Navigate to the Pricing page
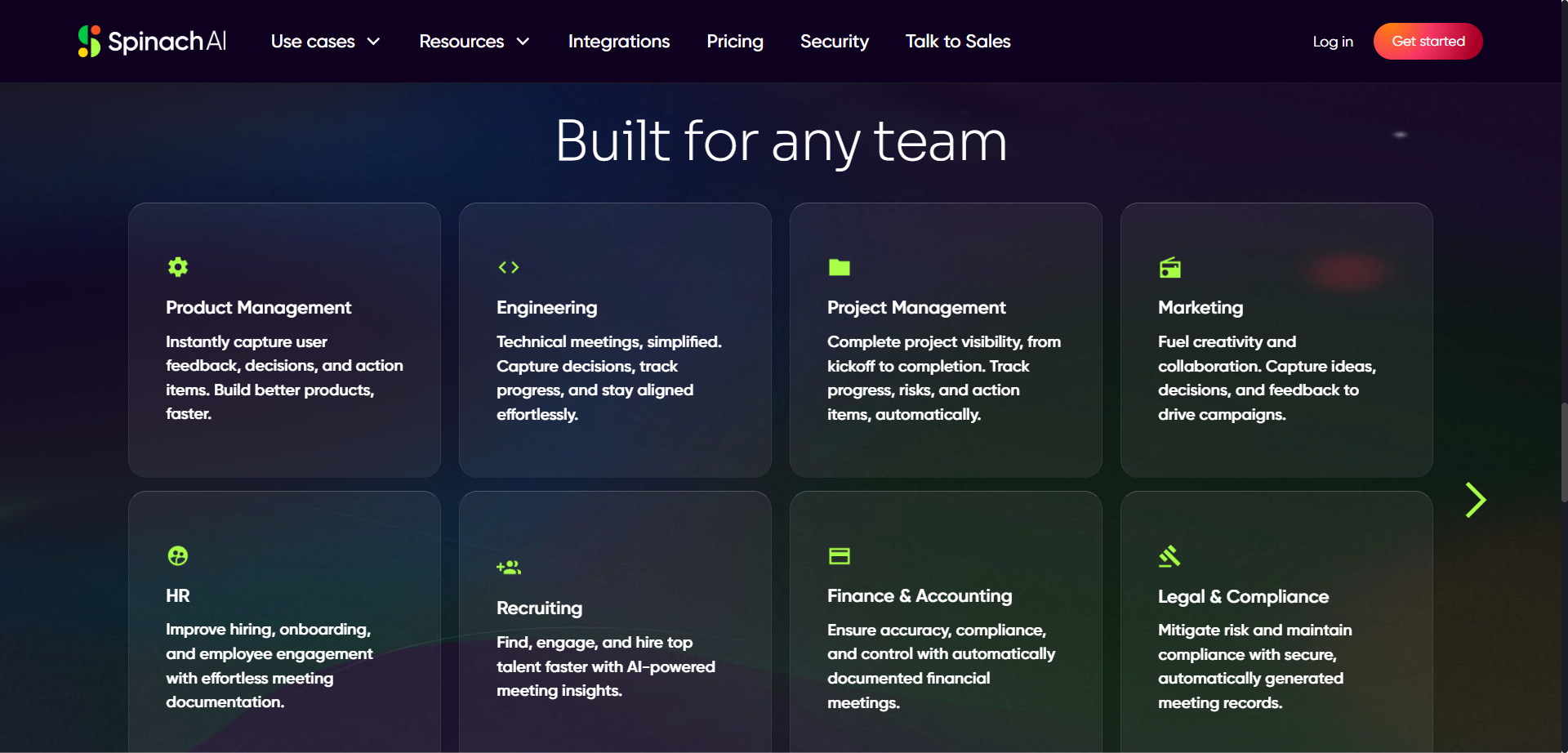The image size is (1568, 753). point(734,41)
